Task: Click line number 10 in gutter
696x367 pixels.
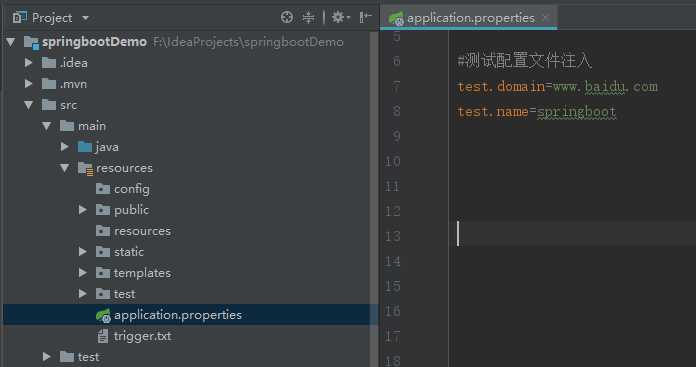Action: pyautogui.click(x=392, y=161)
